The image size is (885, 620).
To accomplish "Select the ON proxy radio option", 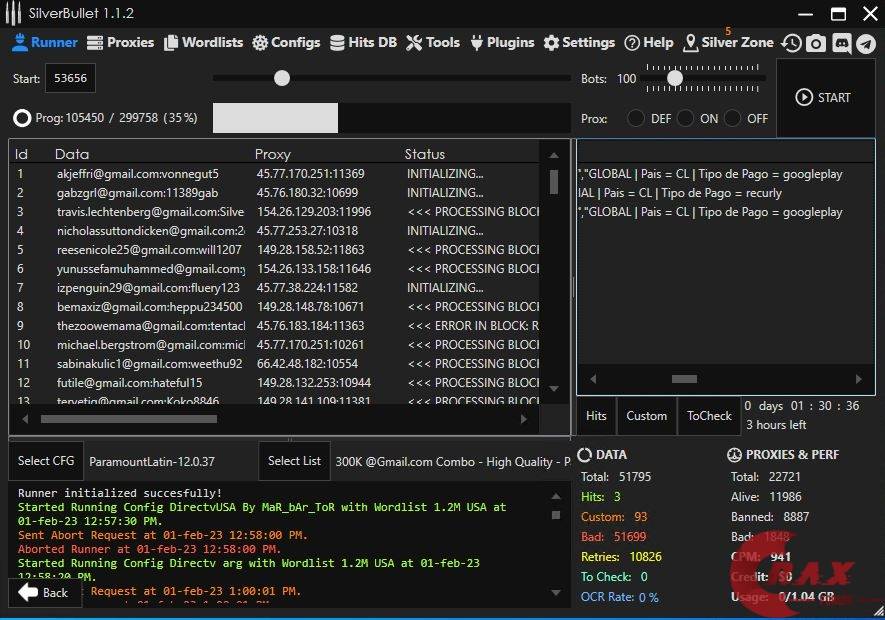I will (x=685, y=118).
